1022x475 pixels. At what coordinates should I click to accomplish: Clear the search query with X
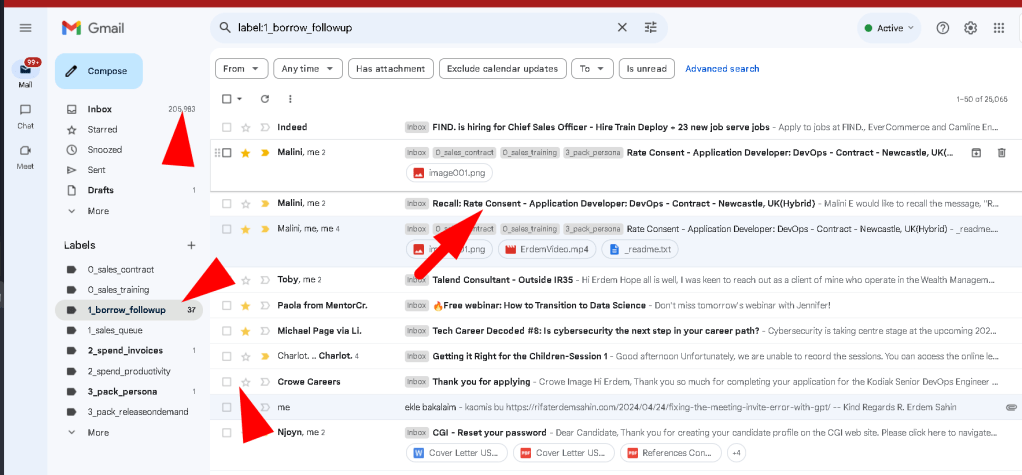(x=622, y=27)
